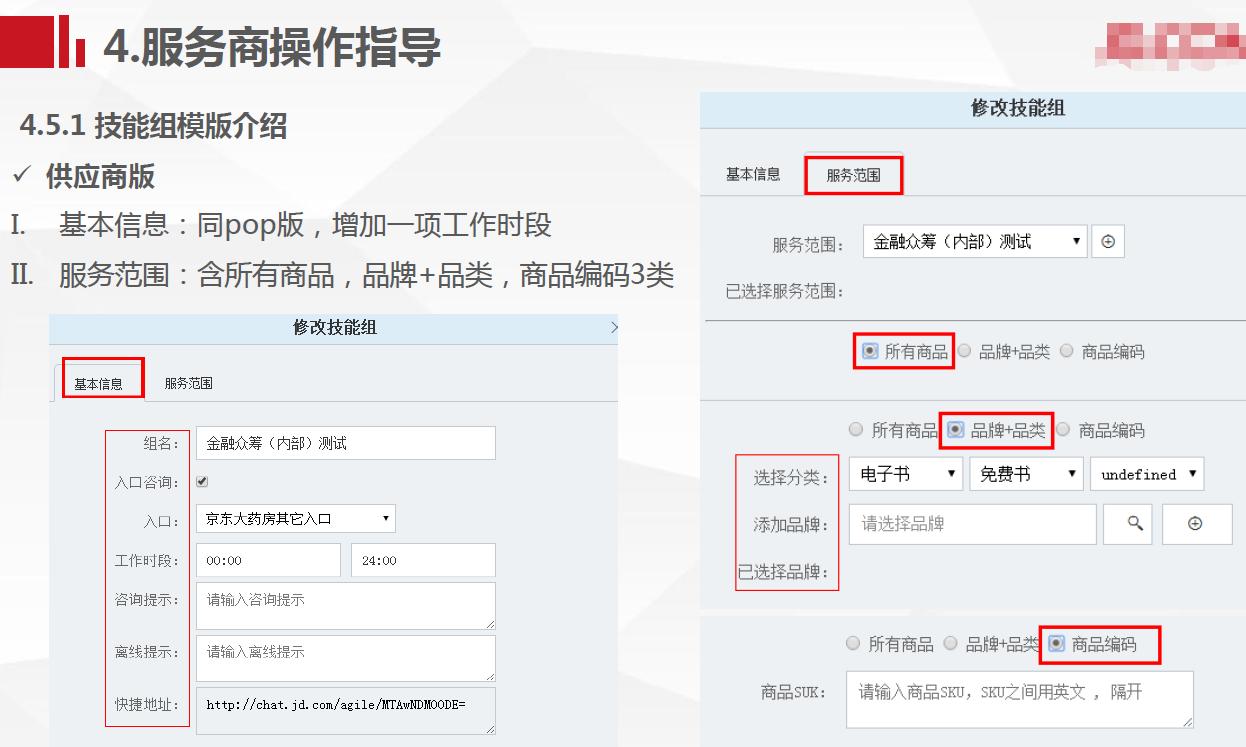1246x747 pixels.
Task: Click the 商品SUK input field
Action: click(x=1020, y=699)
